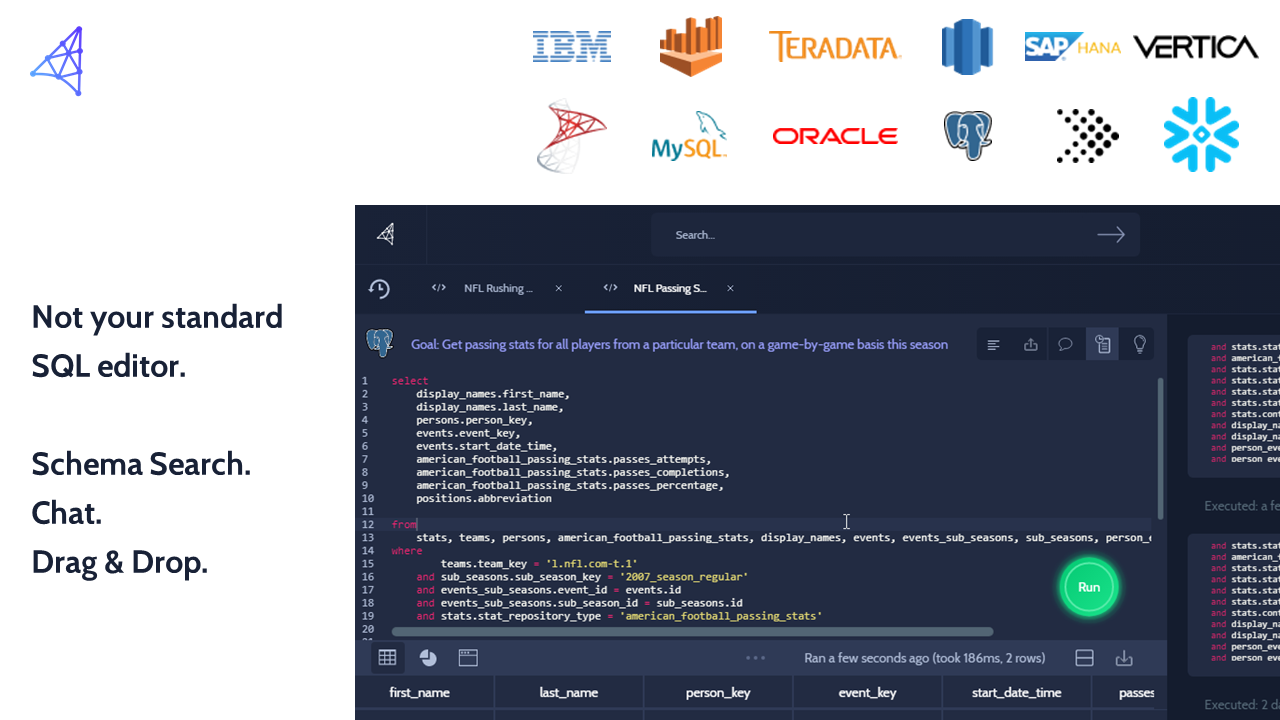The width and height of the screenshot is (1280, 720).
Task: Close the NFL Rushing tab
Action: [559, 288]
